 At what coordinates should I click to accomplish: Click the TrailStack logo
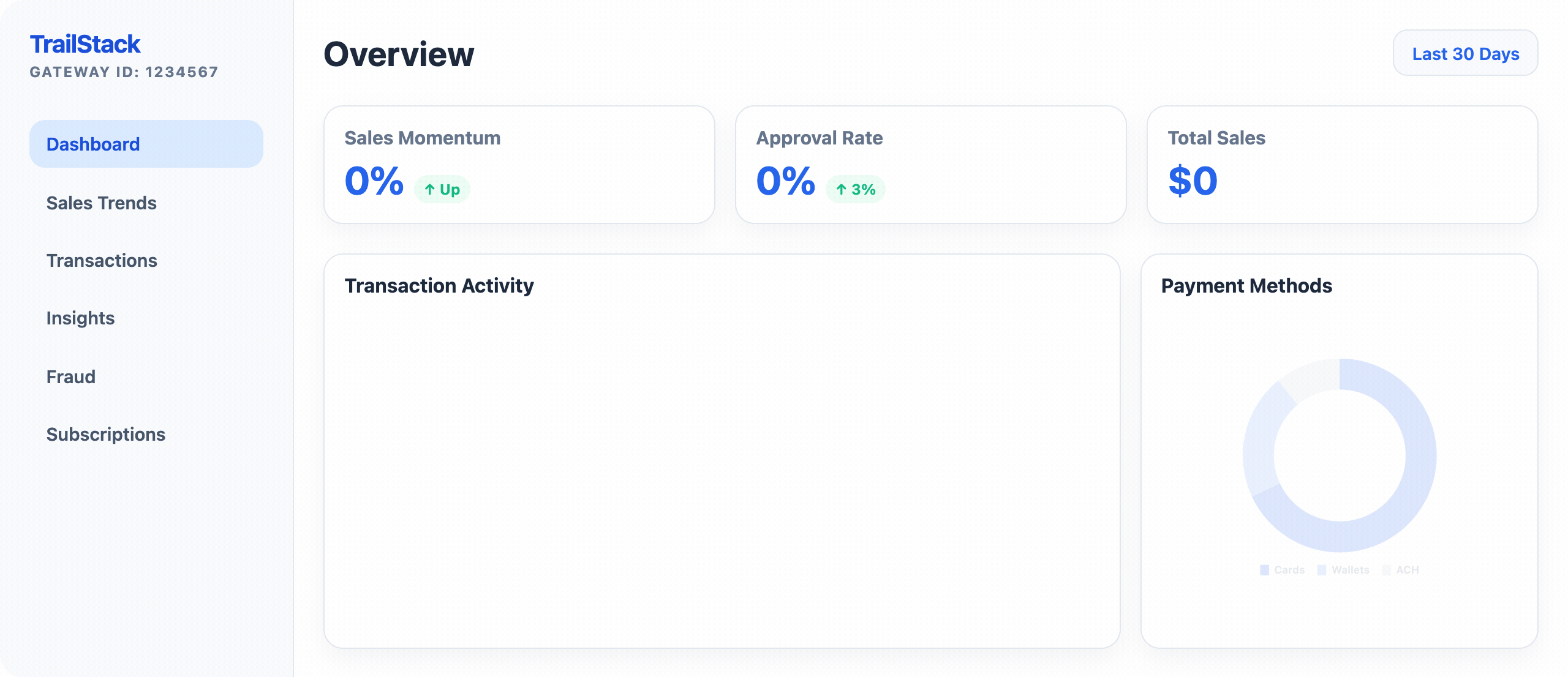point(85,44)
